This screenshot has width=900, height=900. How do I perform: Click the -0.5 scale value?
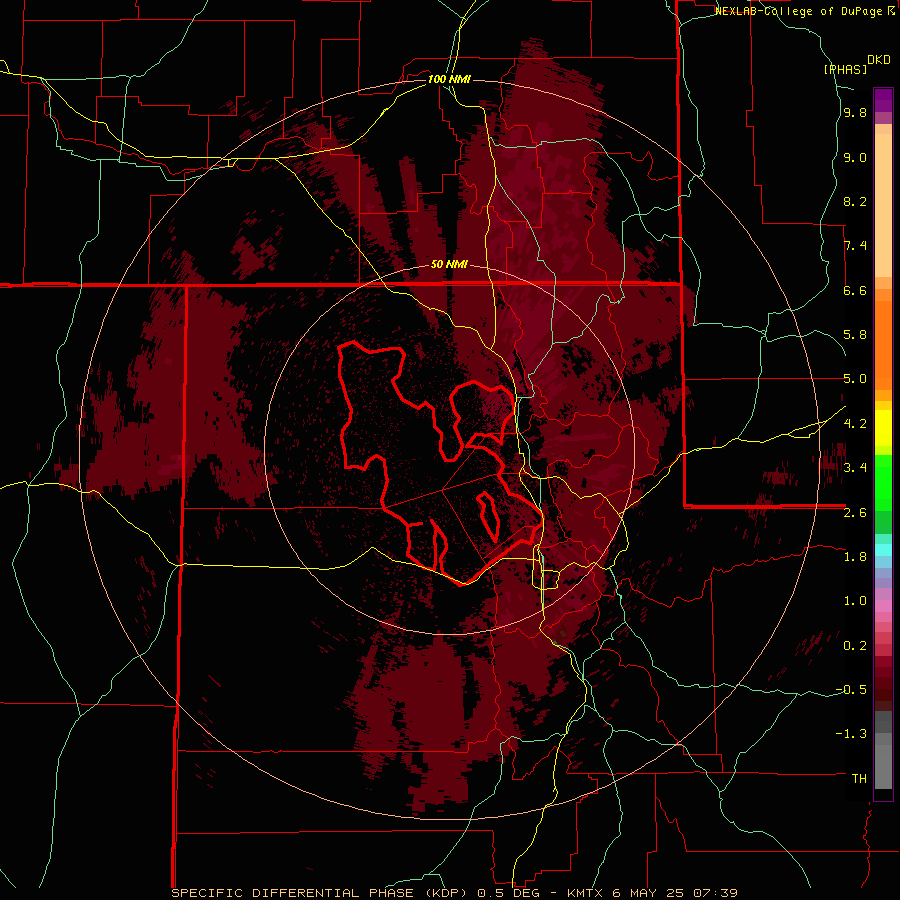coord(851,689)
